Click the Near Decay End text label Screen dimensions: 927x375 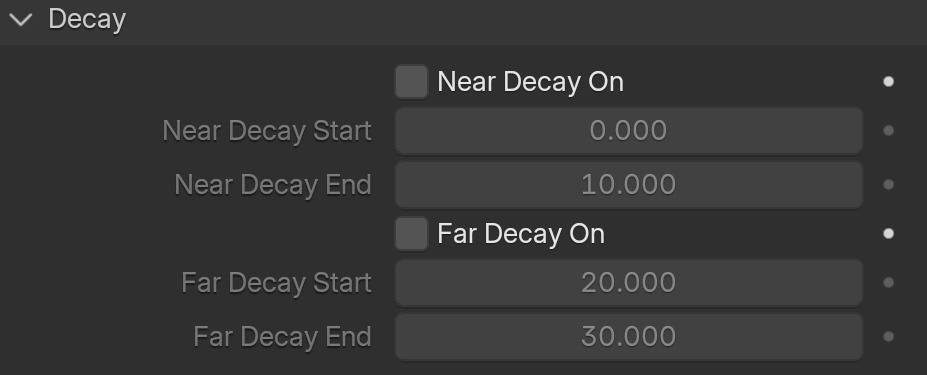(273, 185)
